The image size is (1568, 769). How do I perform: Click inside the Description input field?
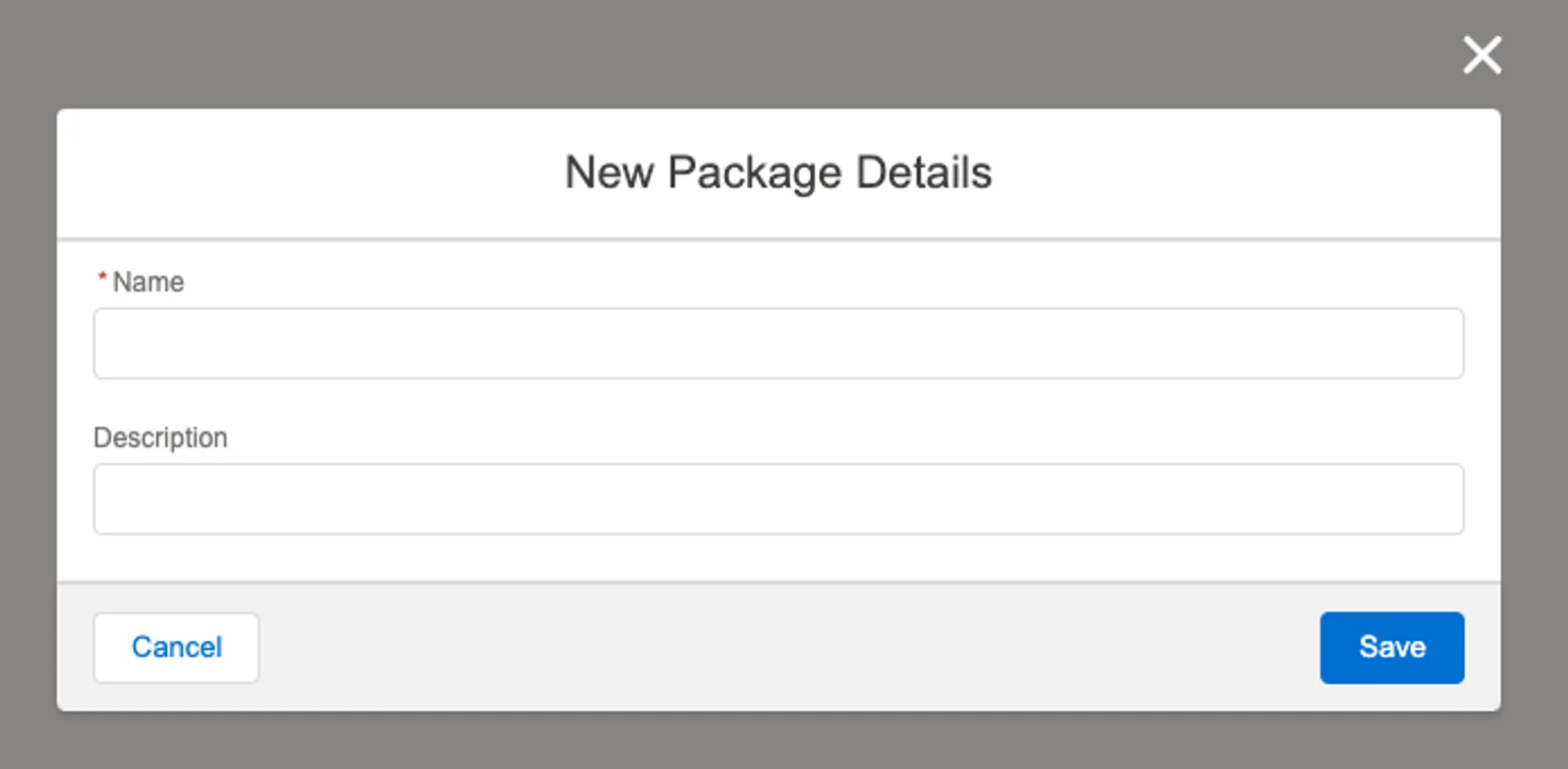778,498
